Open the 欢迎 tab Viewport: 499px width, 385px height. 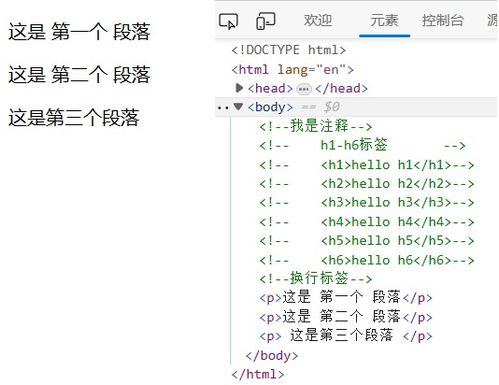318,20
